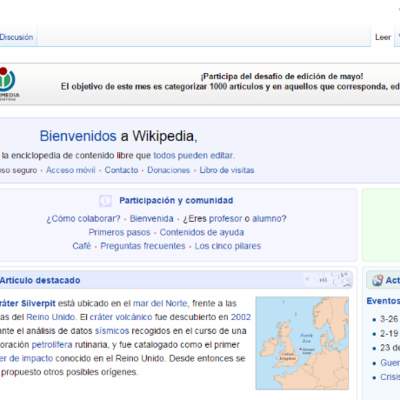Open the Silverpit crater article link
This screenshot has height=400, width=400.
[x=28, y=304]
